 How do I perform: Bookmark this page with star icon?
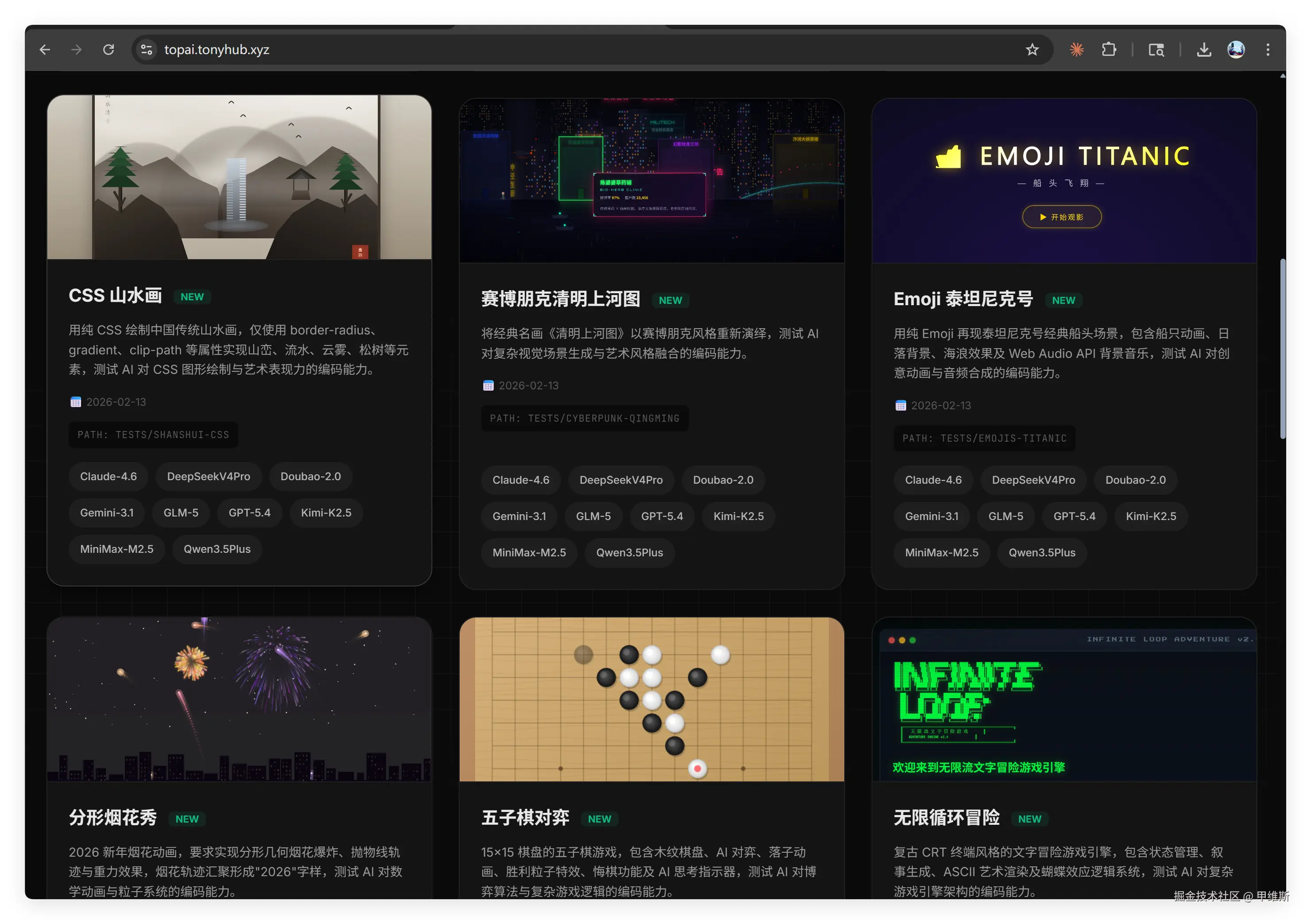[x=1032, y=50]
